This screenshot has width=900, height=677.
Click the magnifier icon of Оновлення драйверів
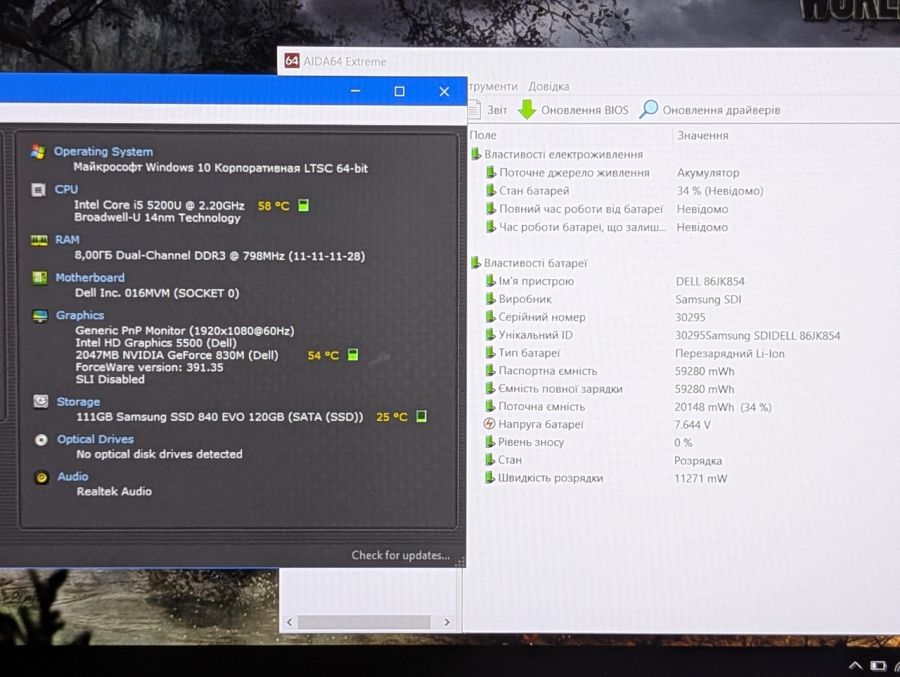tap(649, 109)
